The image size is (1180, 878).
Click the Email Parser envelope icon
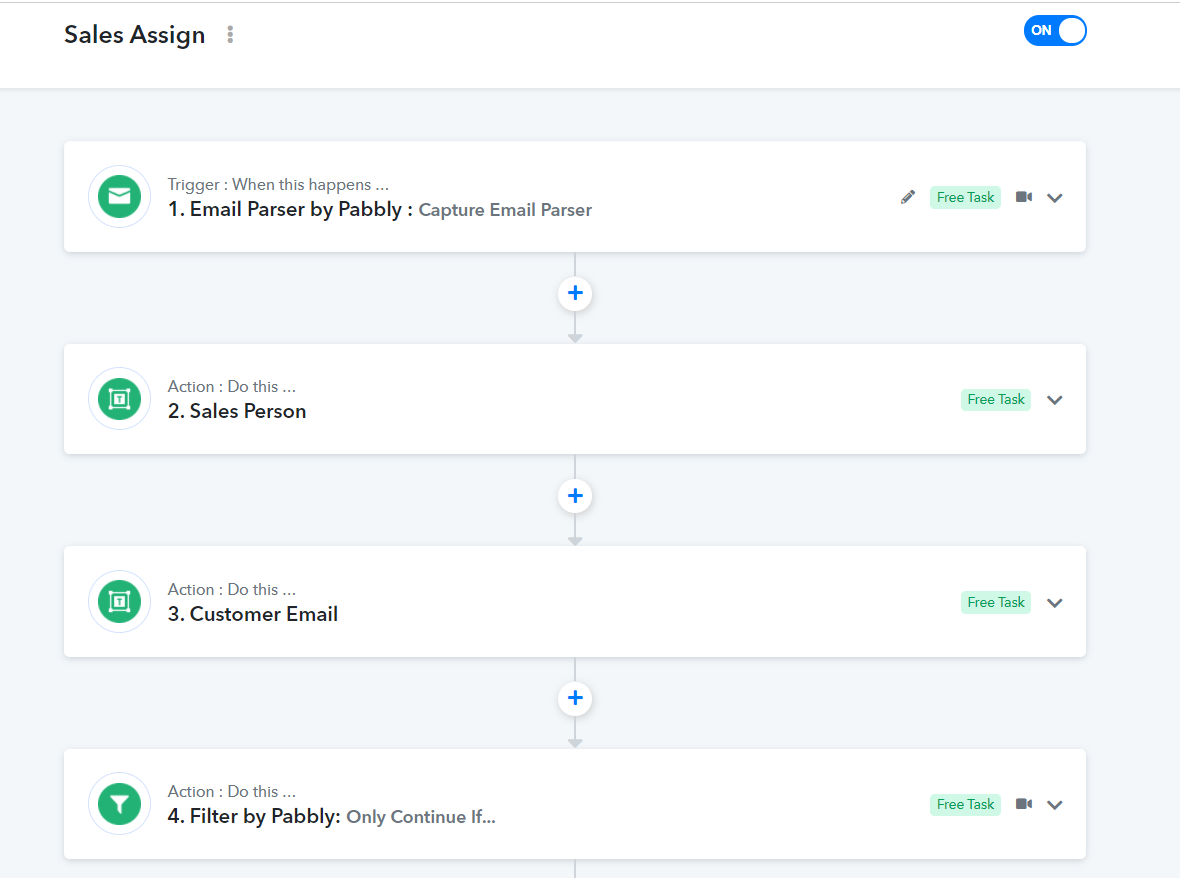[119, 197]
